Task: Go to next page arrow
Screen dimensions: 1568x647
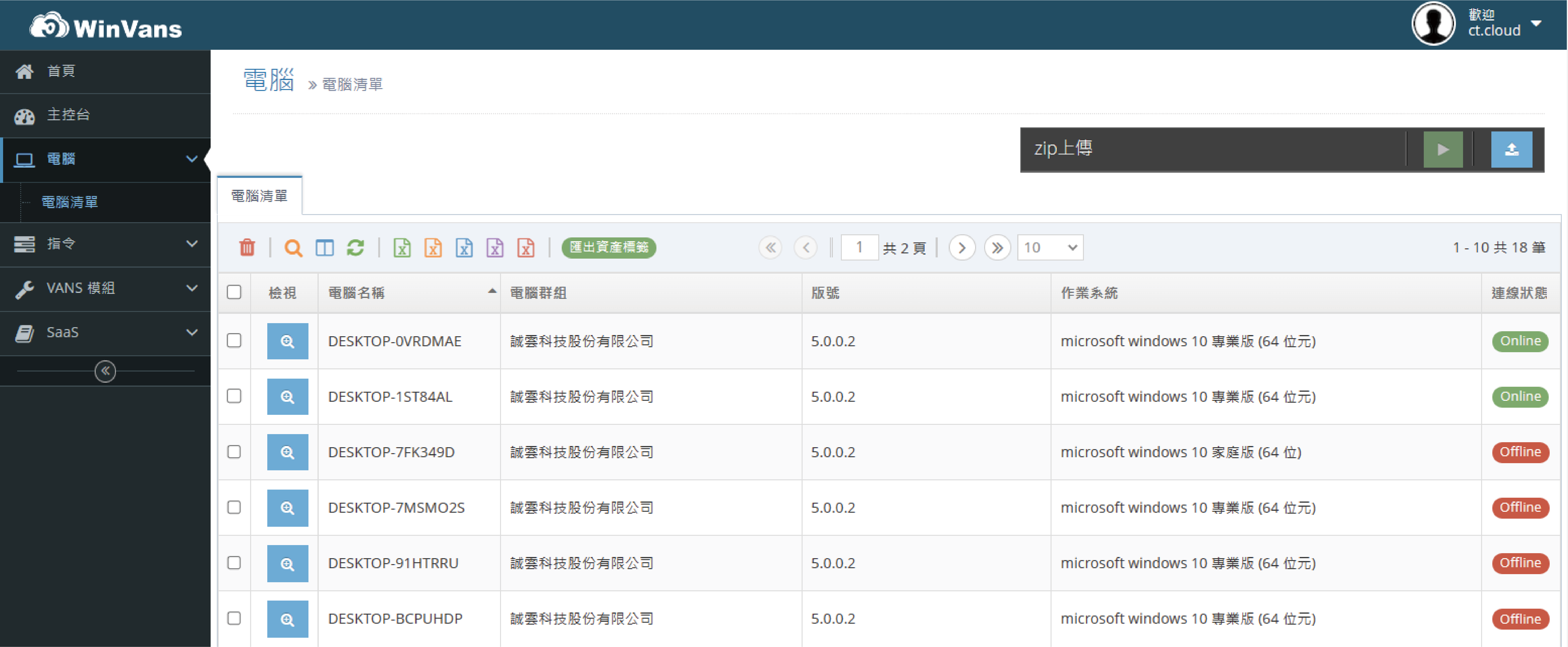Action: pyautogui.click(x=962, y=247)
